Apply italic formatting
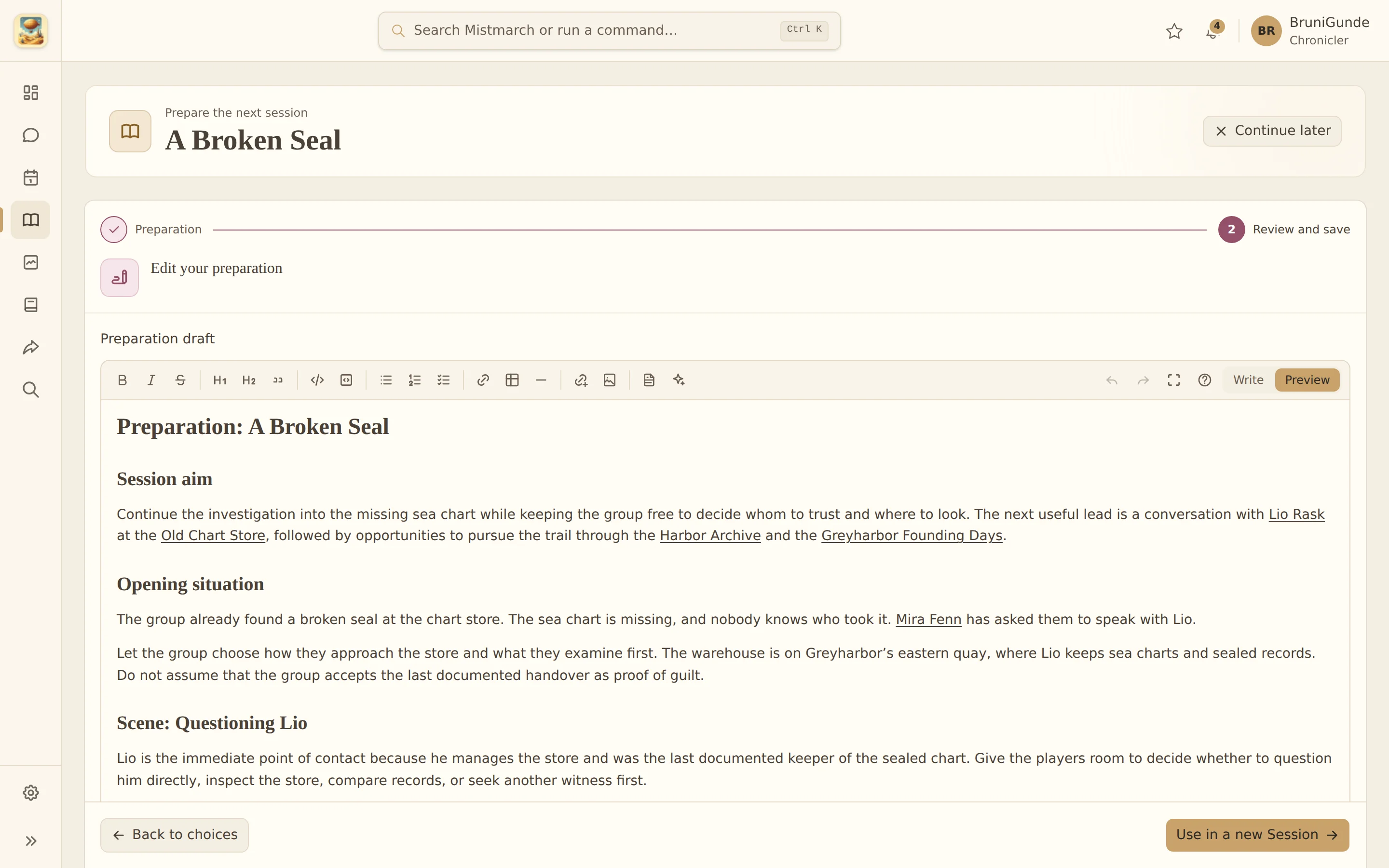This screenshot has height=868, width=1389. [151, 380]
